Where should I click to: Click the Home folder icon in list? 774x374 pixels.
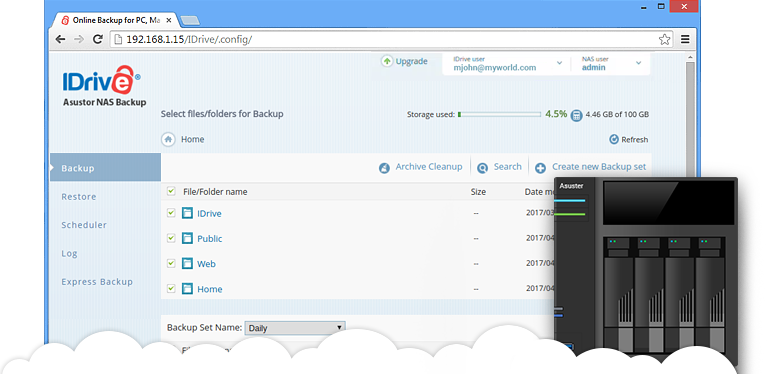tap(187, 289)
